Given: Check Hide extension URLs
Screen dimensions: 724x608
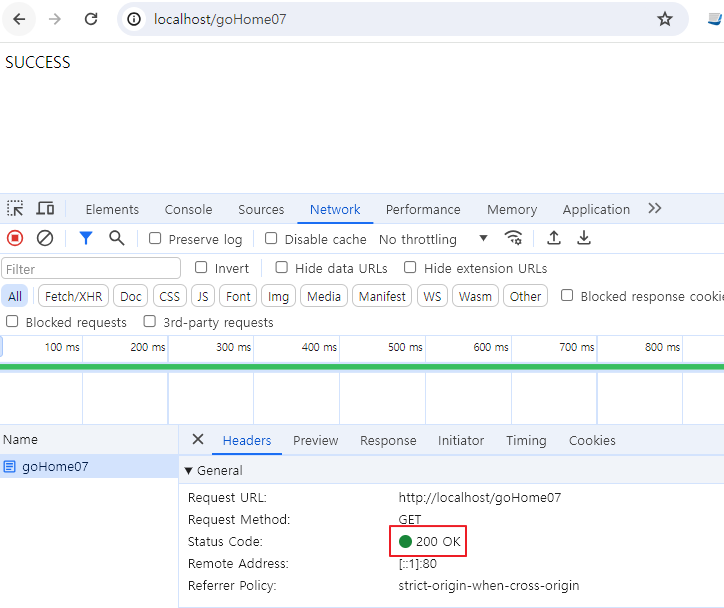Looking at the screenshot, I should click(x=410, y=267).
